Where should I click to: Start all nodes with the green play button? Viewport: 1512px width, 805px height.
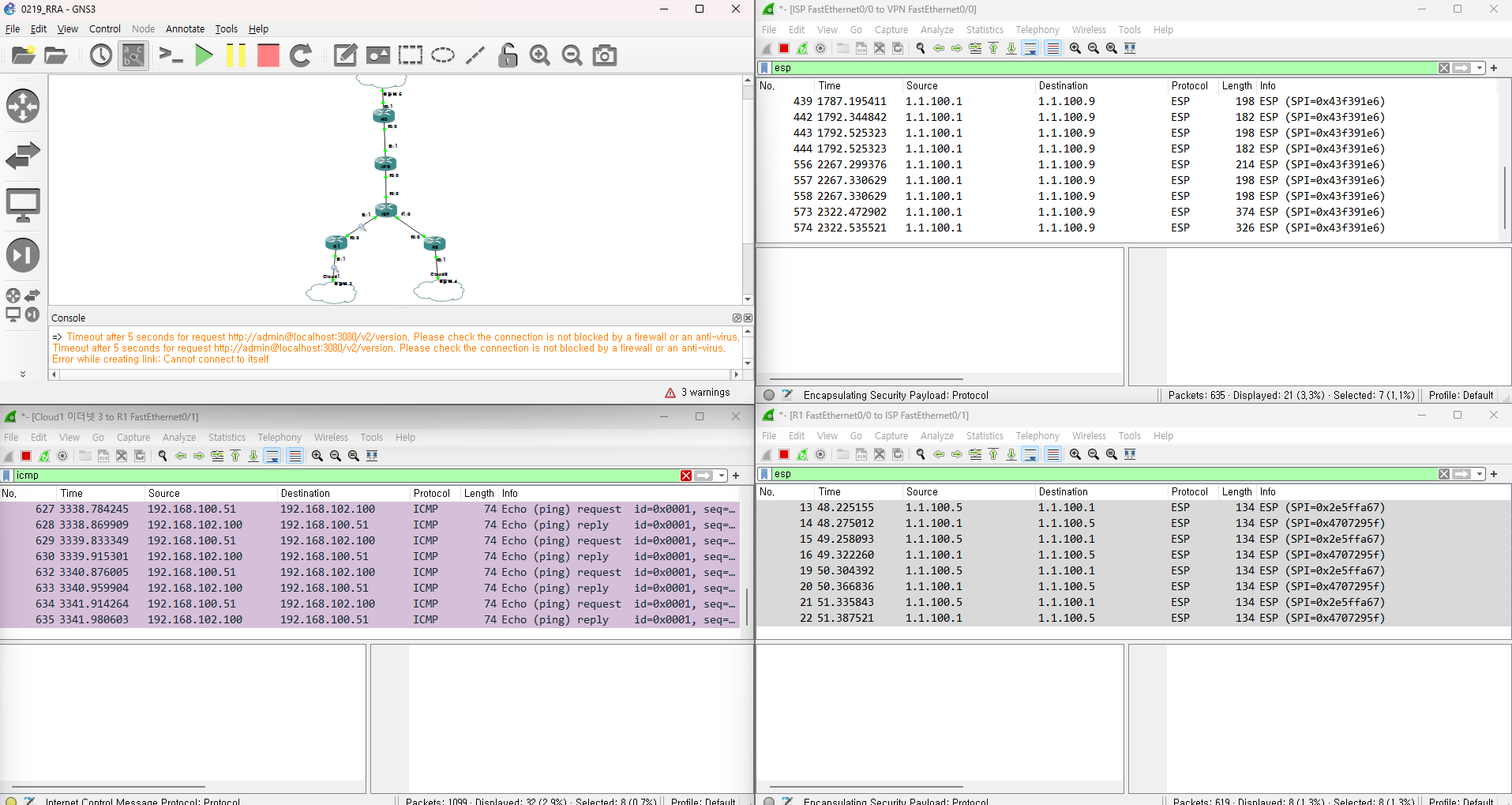204,55
